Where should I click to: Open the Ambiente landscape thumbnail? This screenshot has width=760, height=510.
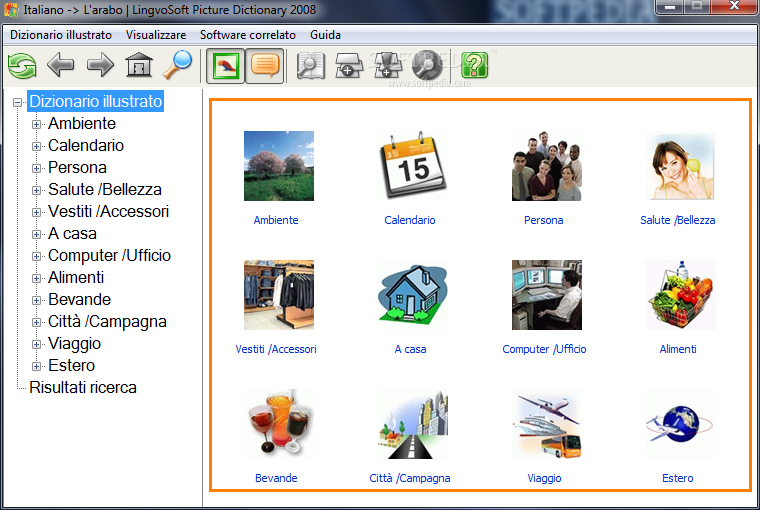(x=279, y=166)
